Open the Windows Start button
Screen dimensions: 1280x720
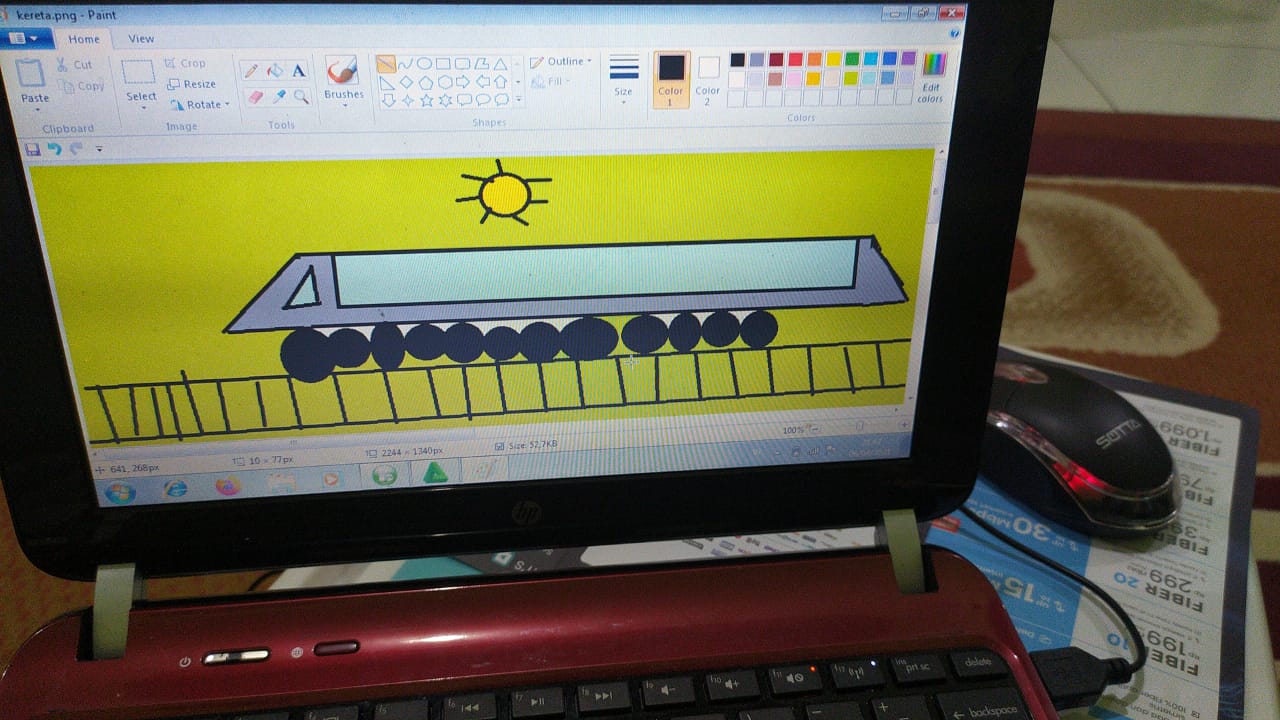point(120,491)
